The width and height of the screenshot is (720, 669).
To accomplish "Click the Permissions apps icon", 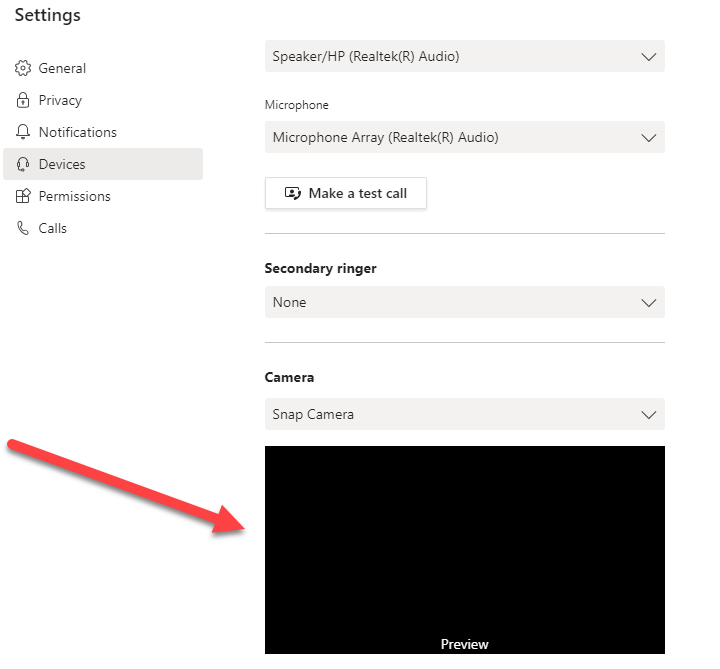I will 22,196.
